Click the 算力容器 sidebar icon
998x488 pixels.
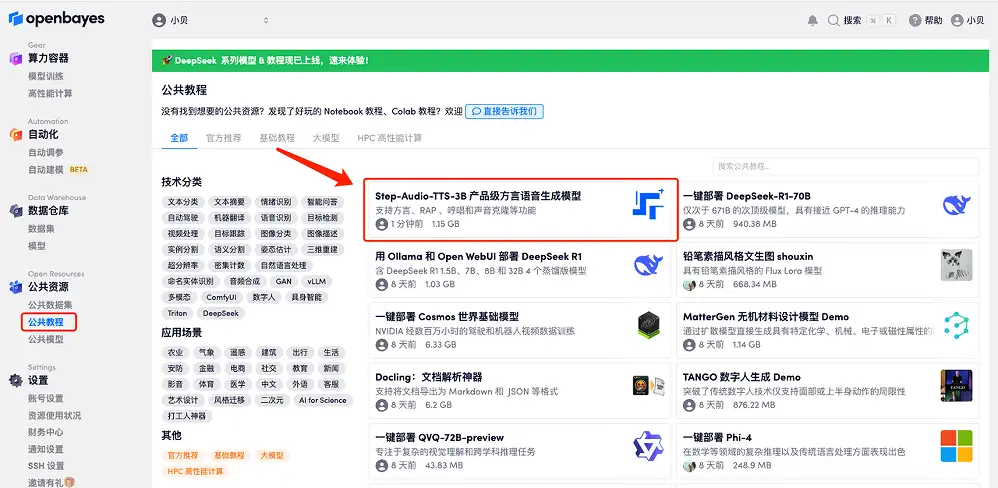(16, 59)
